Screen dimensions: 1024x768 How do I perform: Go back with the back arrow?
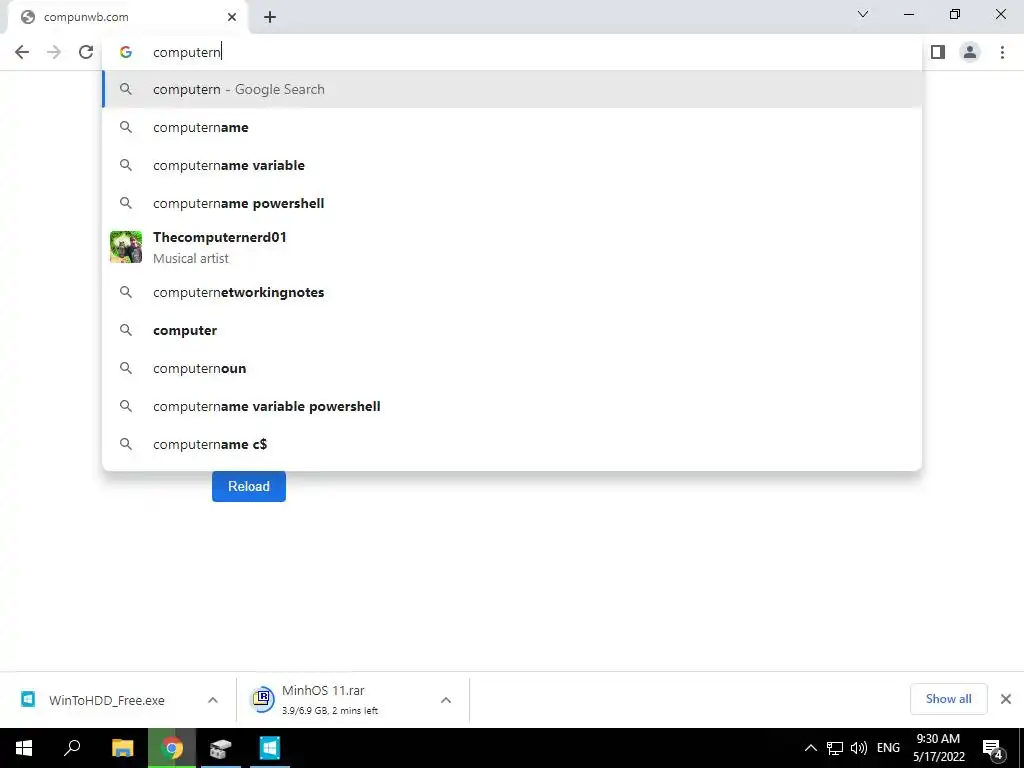[x=22, y=52]
